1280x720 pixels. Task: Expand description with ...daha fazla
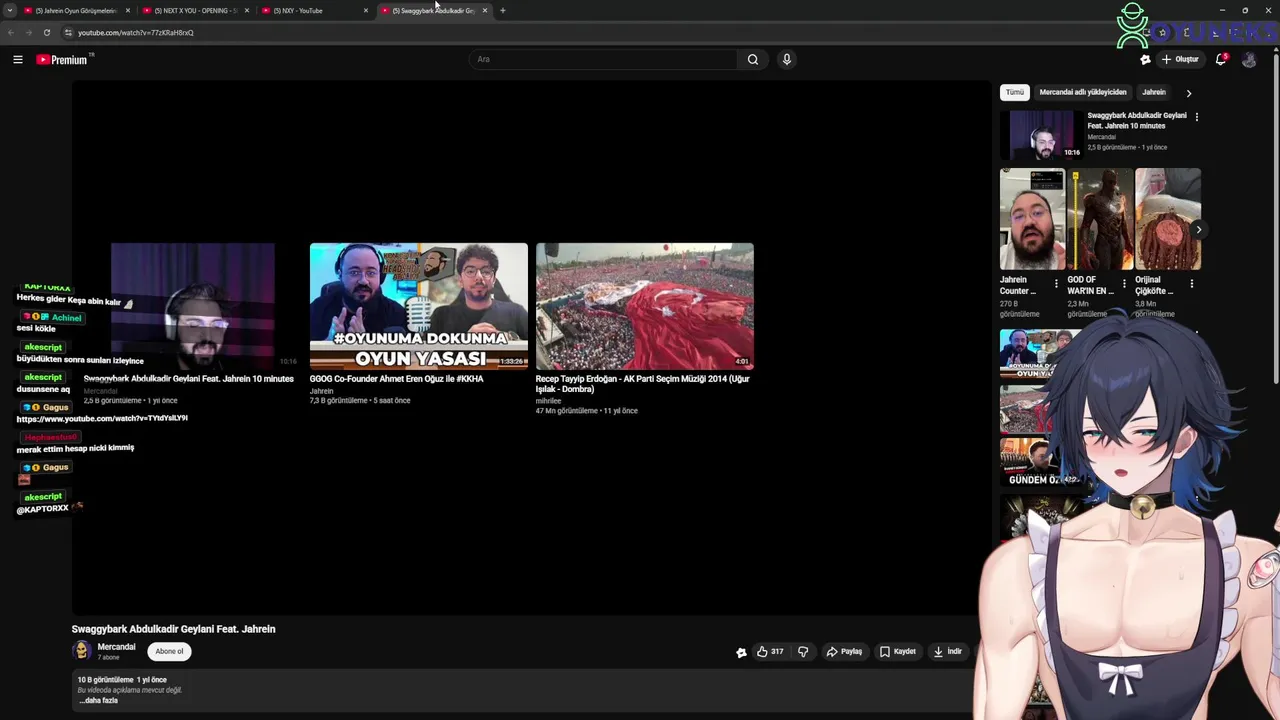tap(98, 701)
